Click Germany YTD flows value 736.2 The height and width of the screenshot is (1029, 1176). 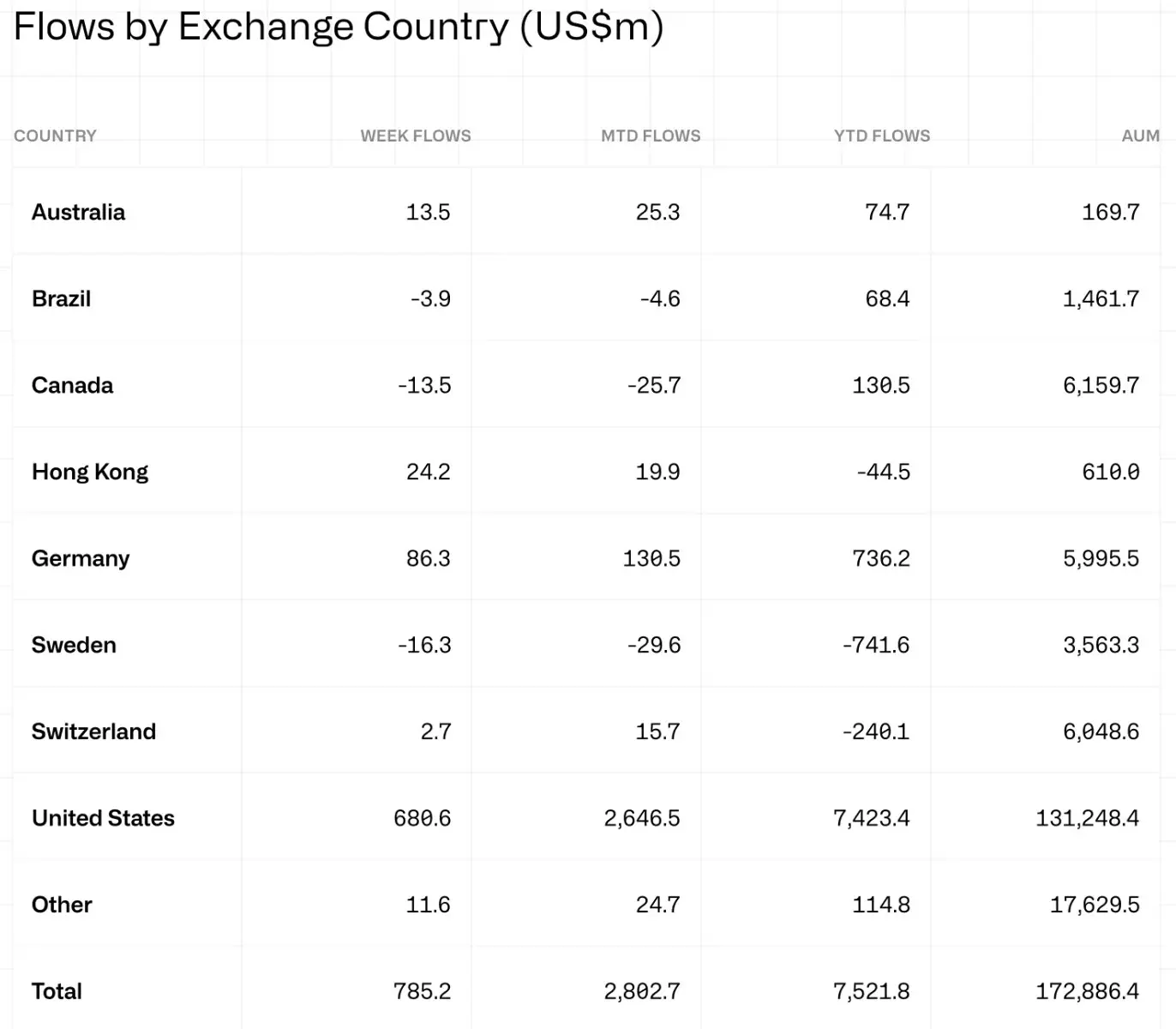880,558
